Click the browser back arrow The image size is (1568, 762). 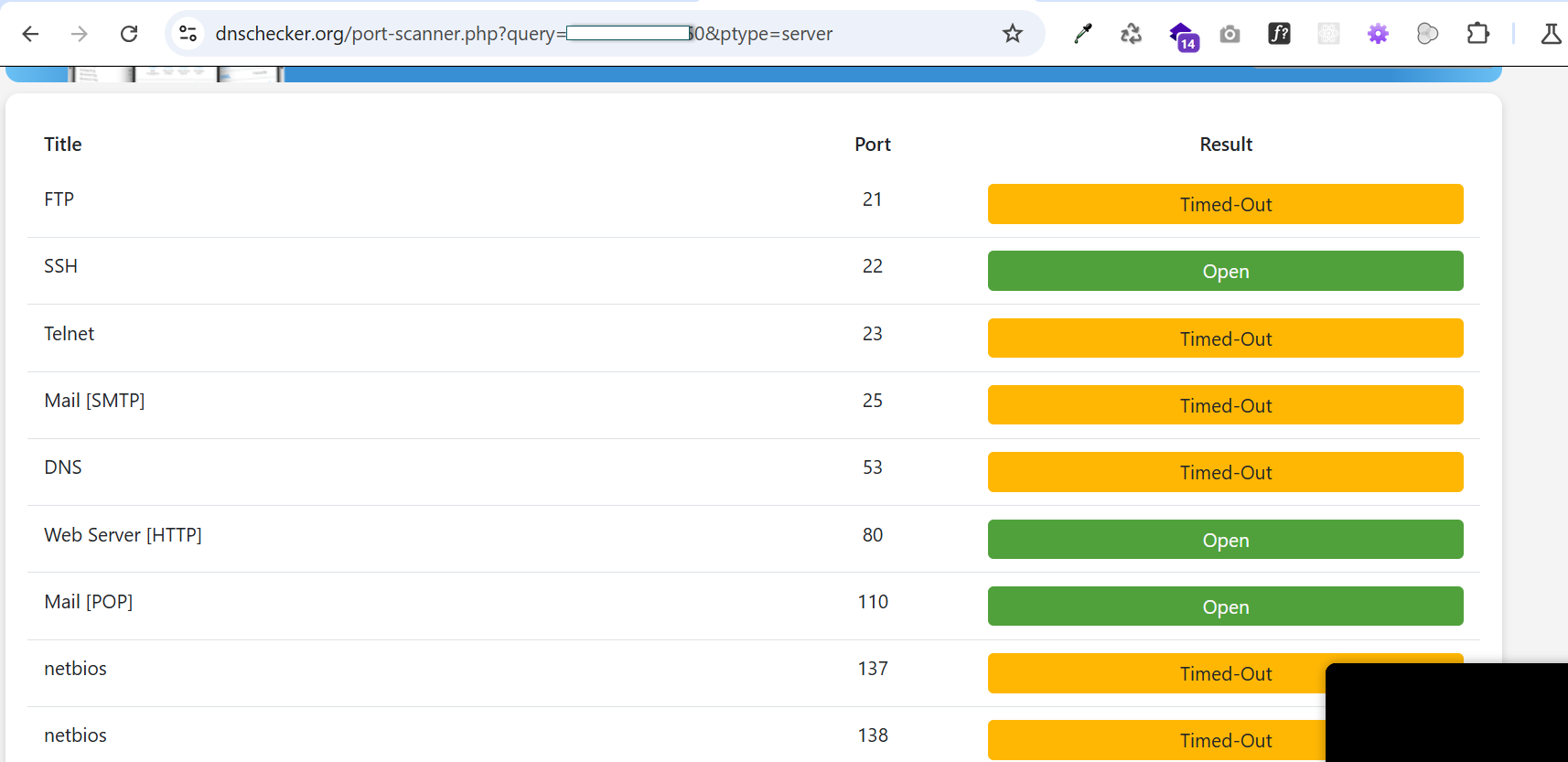30,34
